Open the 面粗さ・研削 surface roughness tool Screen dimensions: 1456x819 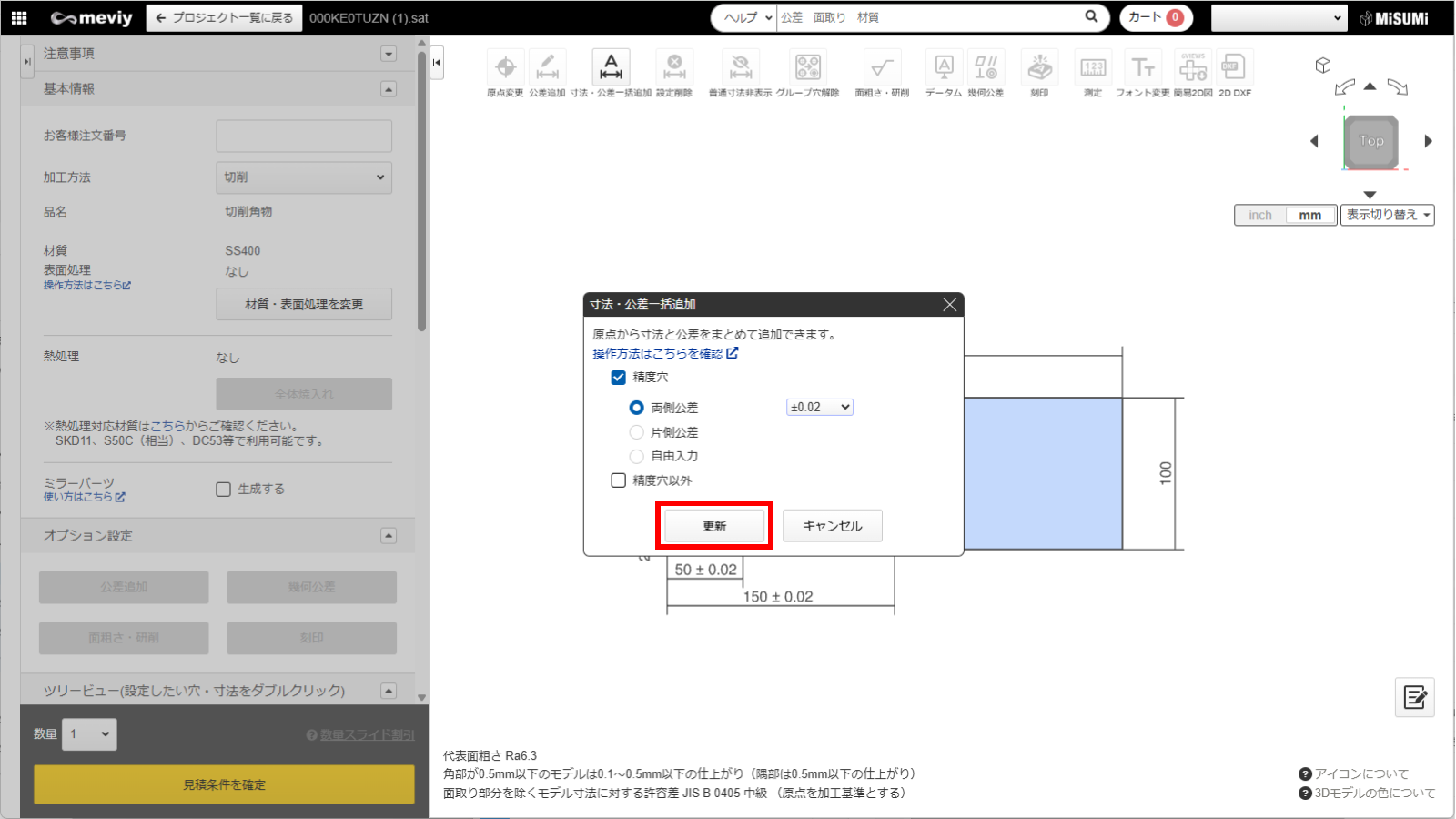click(881, 68)
